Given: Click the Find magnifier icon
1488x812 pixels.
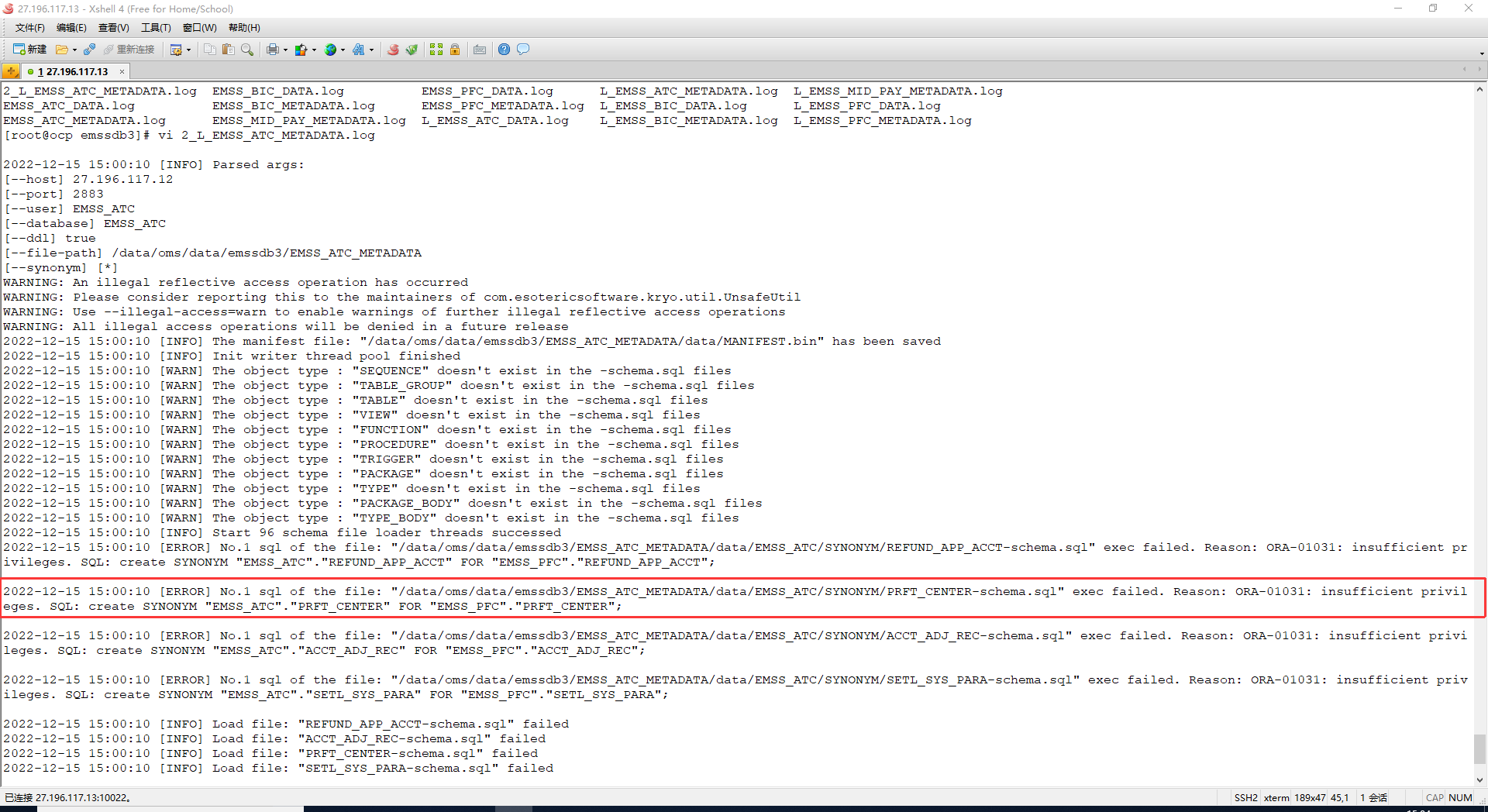Looking at the screenshot, I should (x=247, y=50).
